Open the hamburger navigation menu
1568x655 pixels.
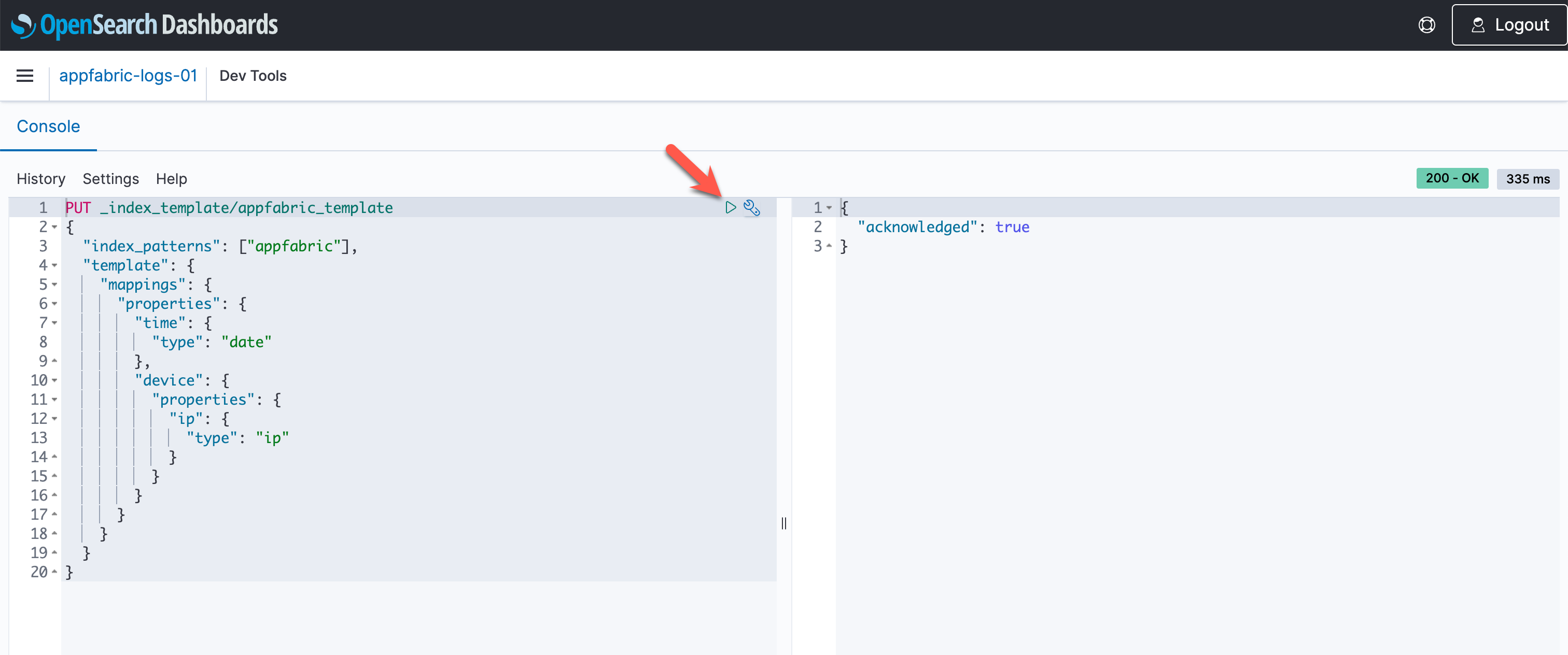coord(25,76)
